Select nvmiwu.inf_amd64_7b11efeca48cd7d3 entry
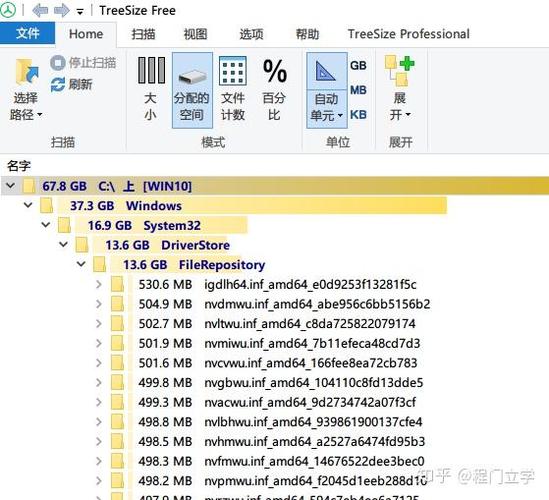The height and width of the screenshot is (500, 549). (x=312, y=343)
